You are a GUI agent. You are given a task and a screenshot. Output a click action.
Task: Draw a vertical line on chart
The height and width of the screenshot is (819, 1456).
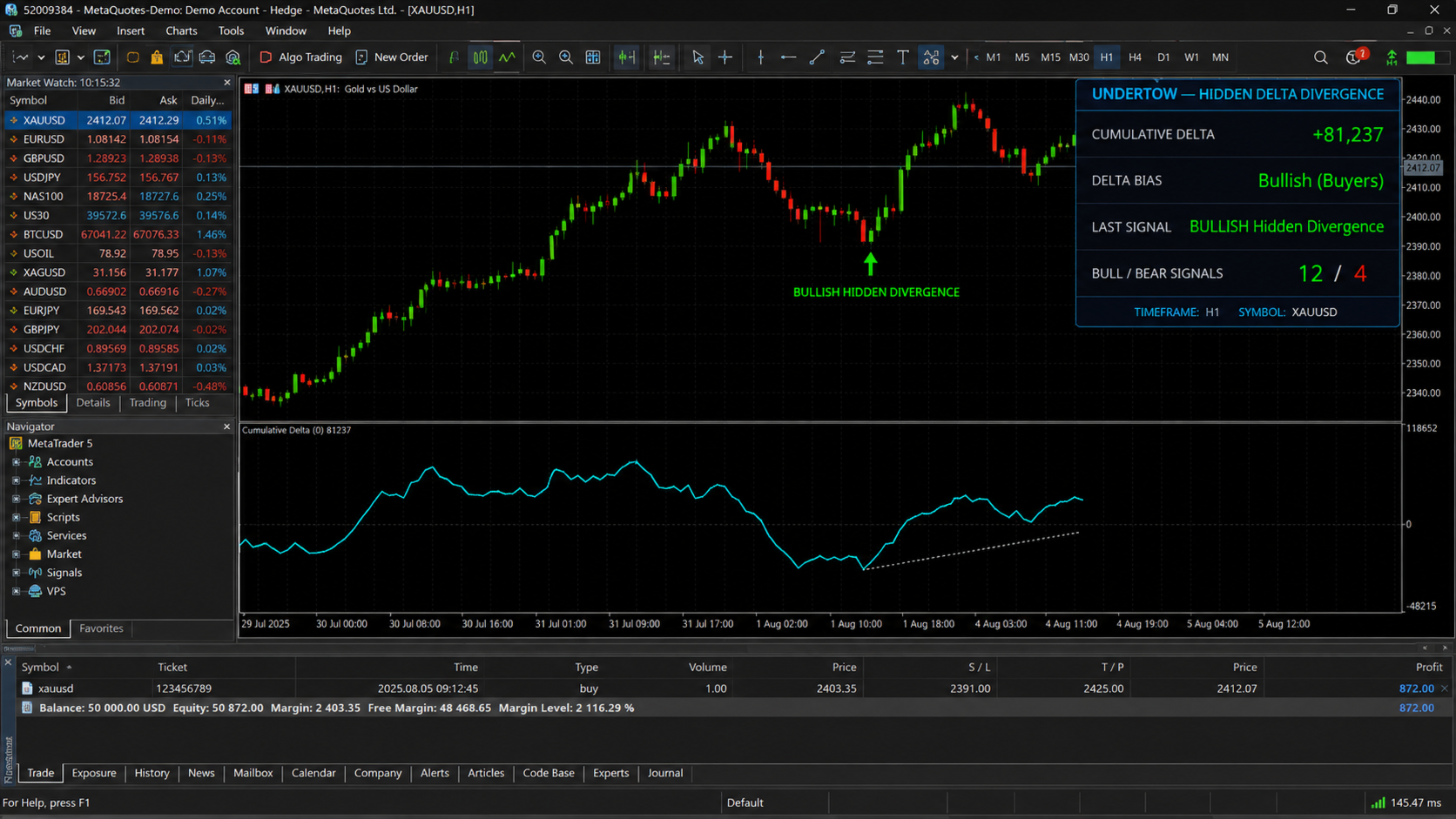pos(760,57)
